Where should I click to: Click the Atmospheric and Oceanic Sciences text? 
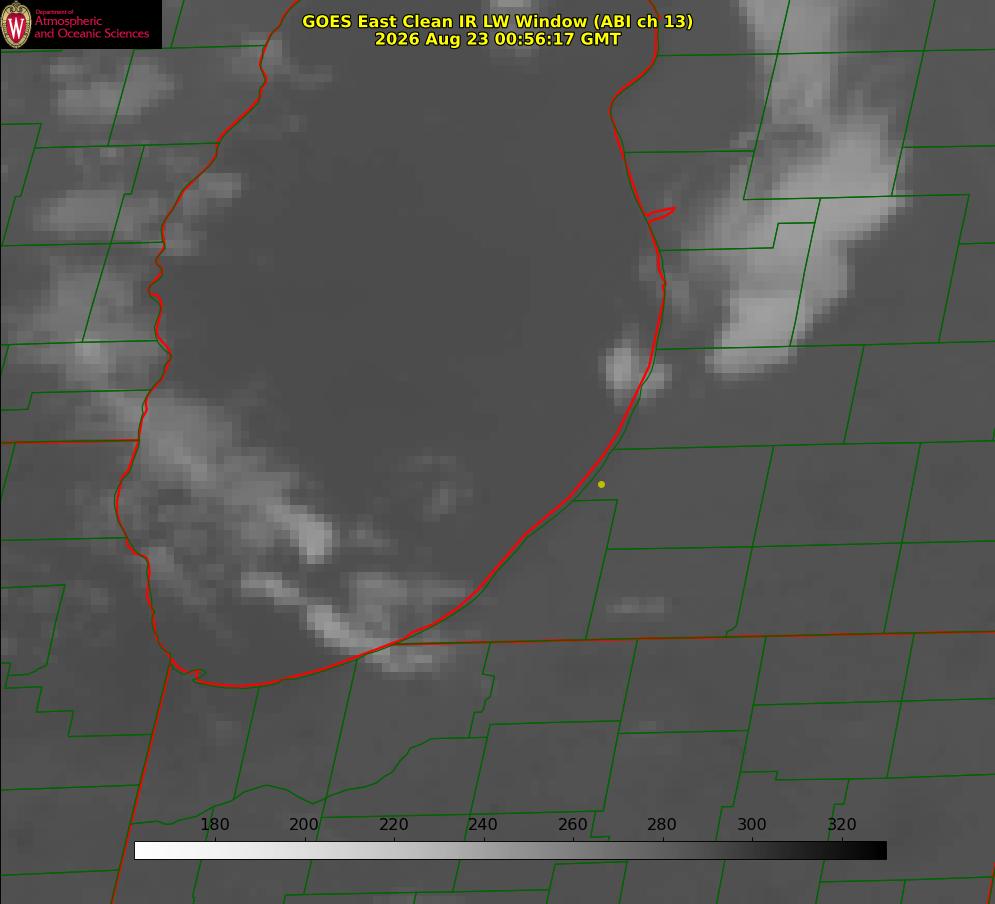pyautogui.click(x=91, y=27)
